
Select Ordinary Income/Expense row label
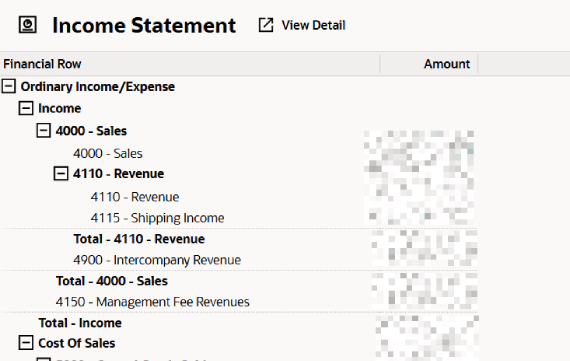[x=97, y=87]
